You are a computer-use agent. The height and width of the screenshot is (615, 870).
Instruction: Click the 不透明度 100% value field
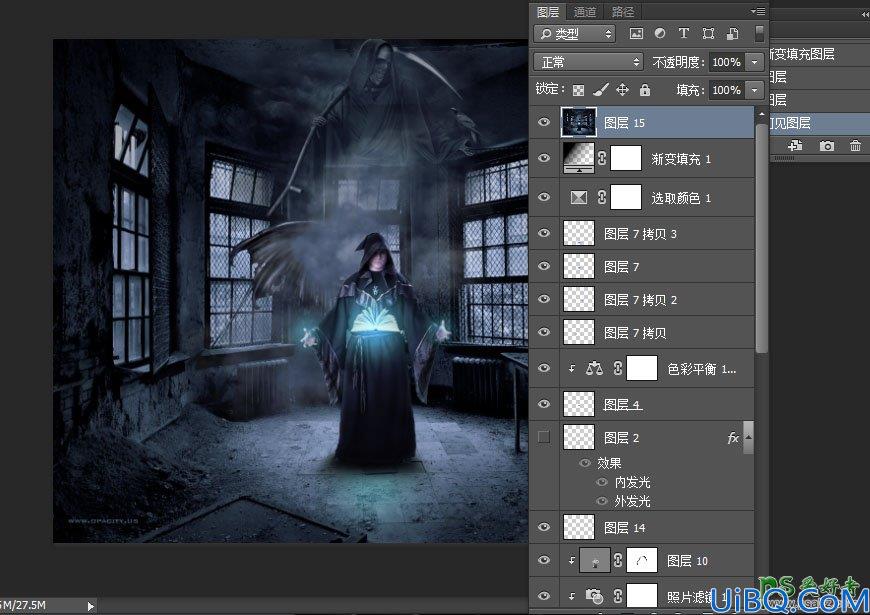pos(727,62)
